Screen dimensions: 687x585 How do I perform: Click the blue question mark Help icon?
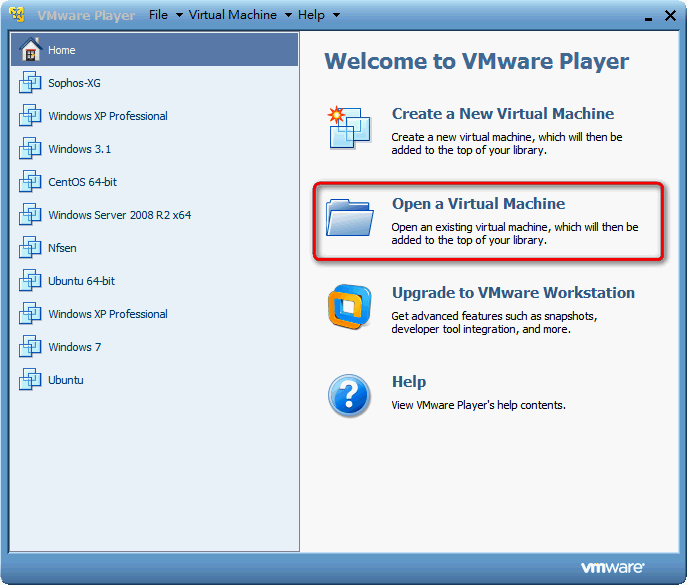(x=349, y=396)
